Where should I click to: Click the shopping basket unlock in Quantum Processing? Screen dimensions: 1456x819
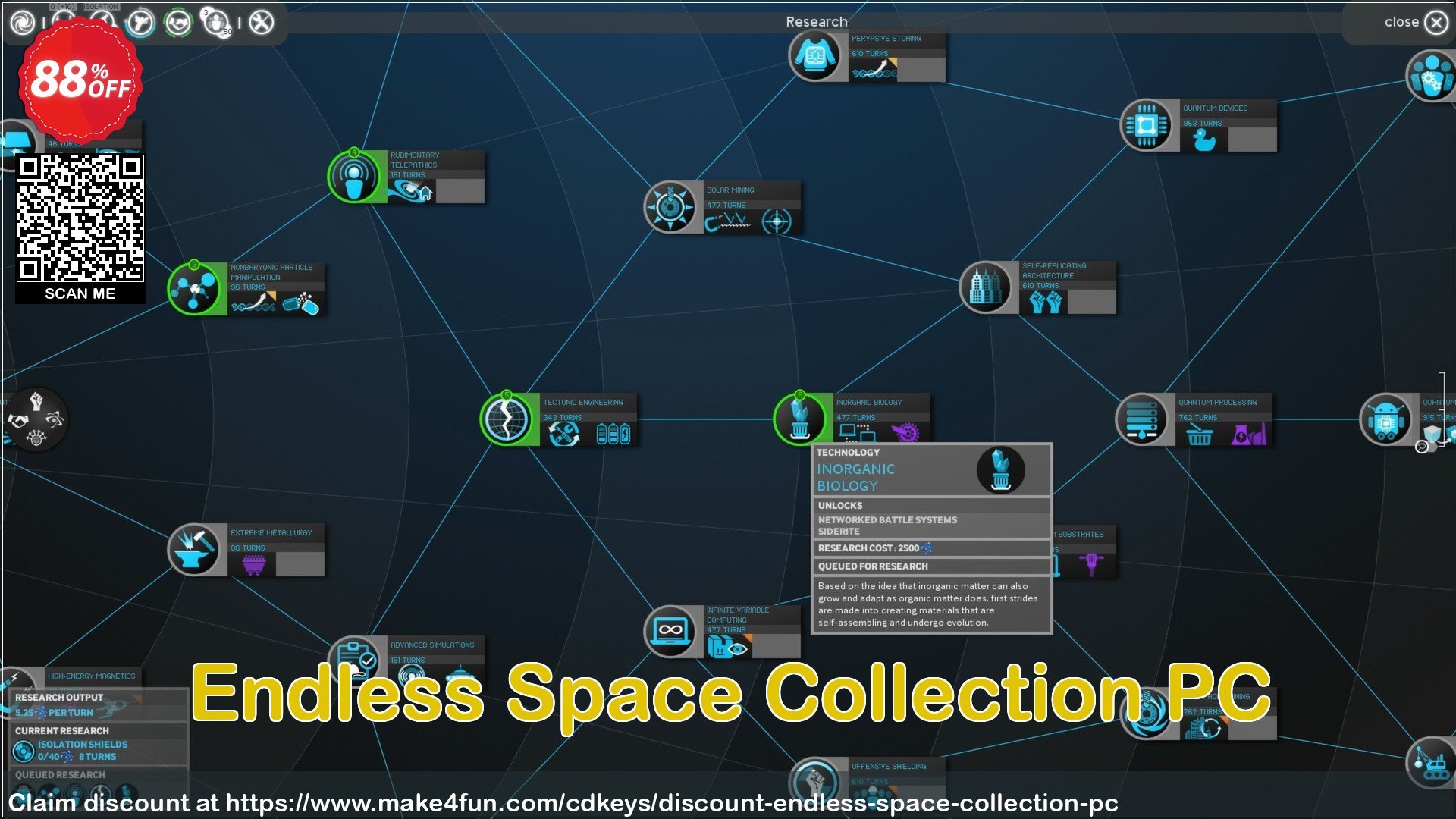pyautogui.click(x=1199, y=435)
